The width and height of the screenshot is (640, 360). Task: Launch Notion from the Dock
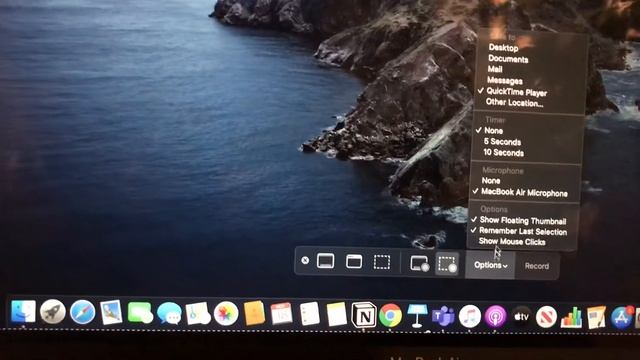pos(364,315)
